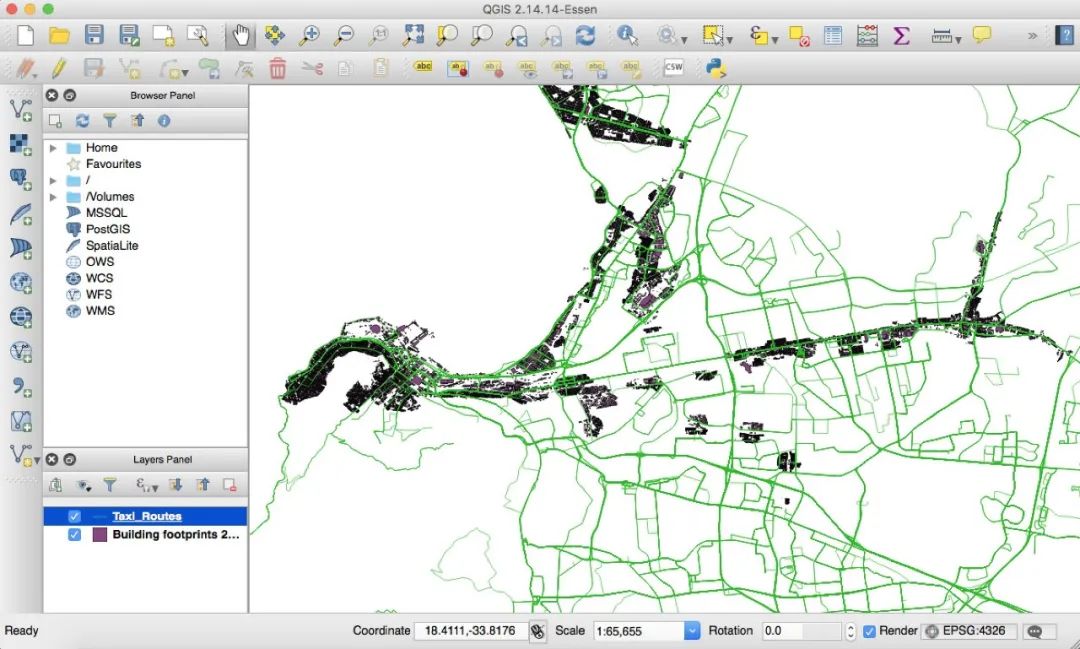
Task: Select PostGIS in the Browser Panel
Action: click(107, 229)
